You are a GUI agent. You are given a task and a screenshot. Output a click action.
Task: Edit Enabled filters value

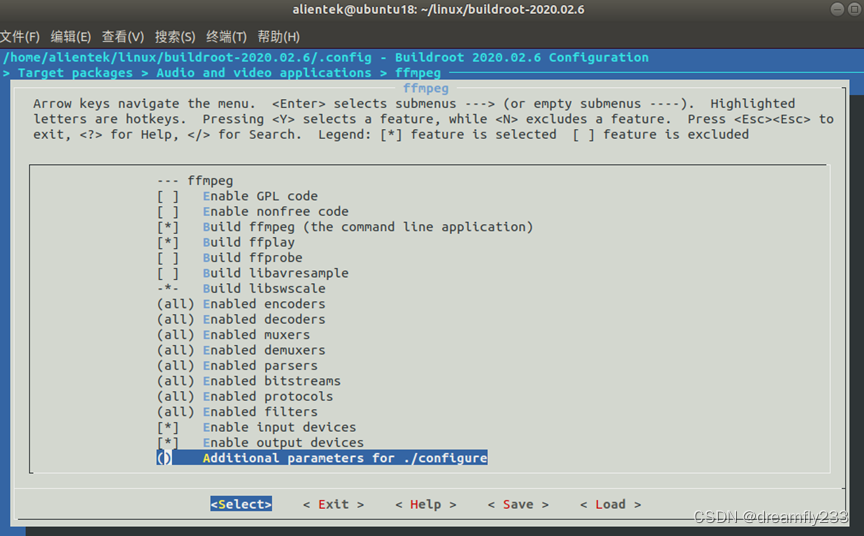click(237, 412)
